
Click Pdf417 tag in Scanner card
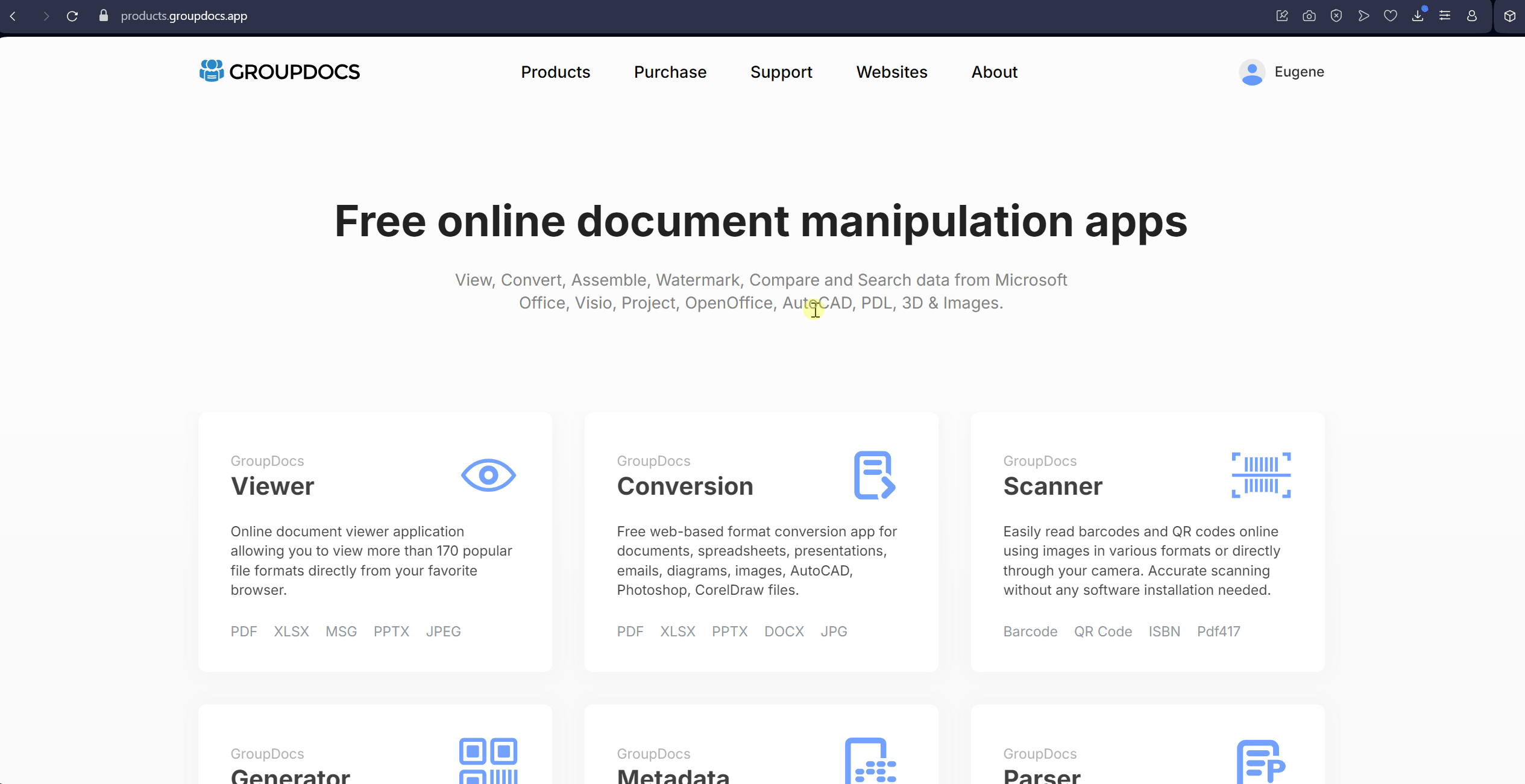pos(1219,632)
